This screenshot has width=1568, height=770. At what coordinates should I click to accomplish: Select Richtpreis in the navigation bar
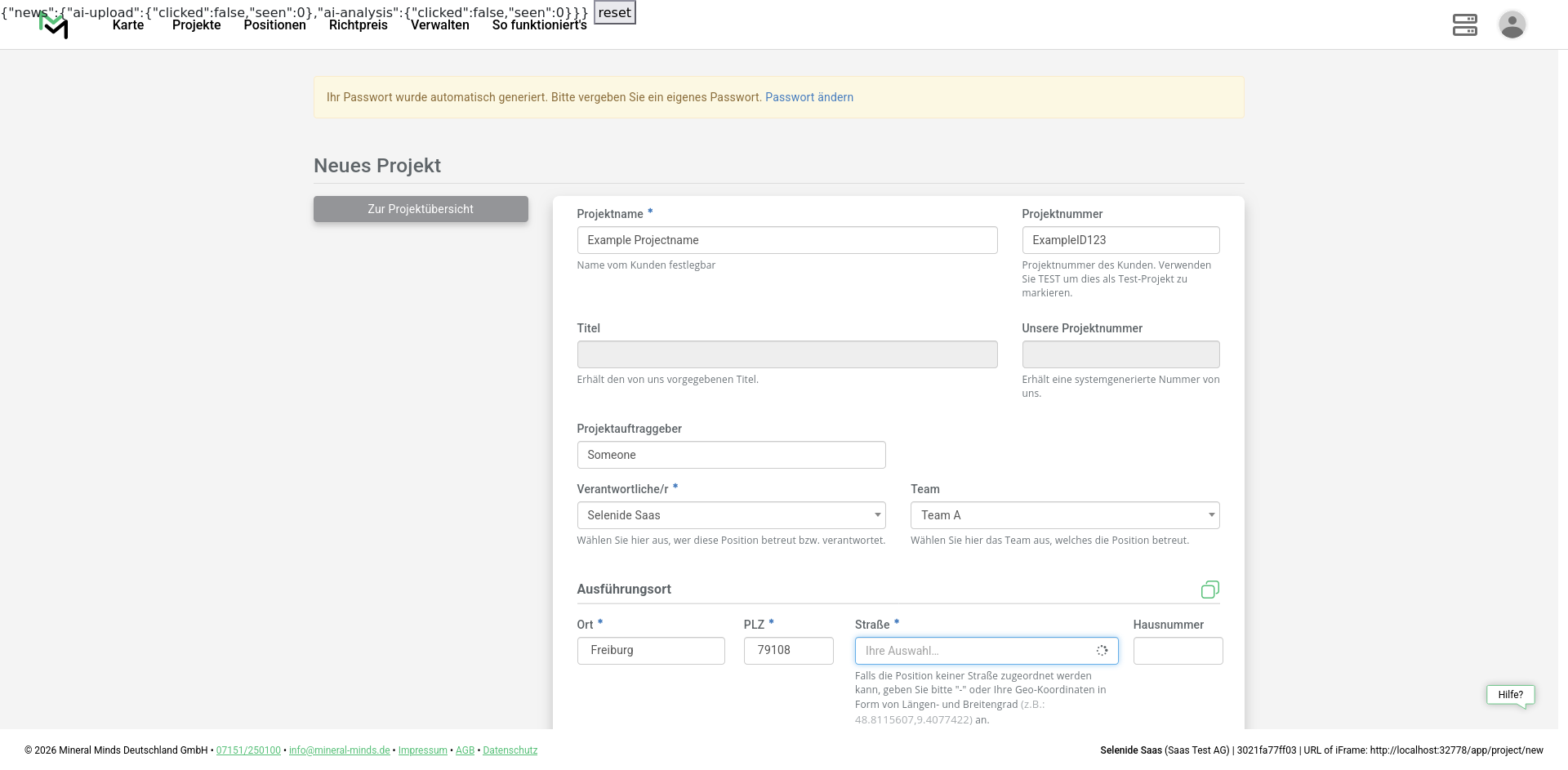pos(358,25)
